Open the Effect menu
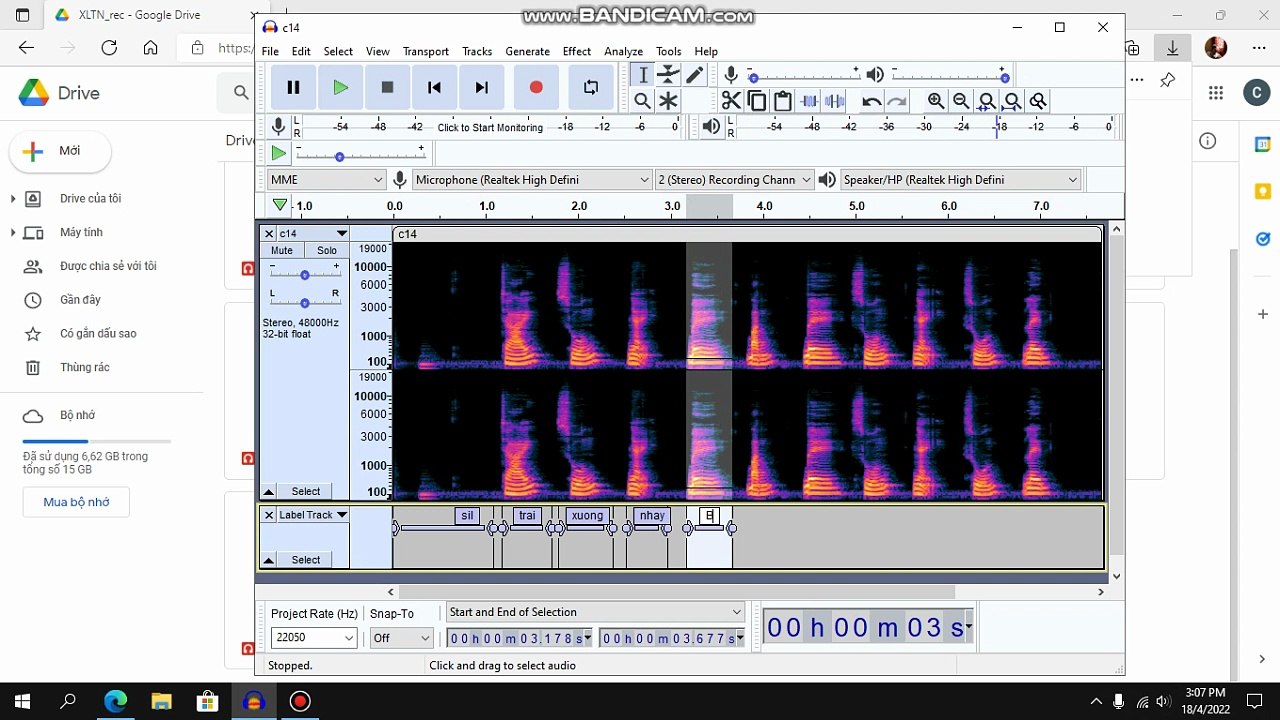 click(576, 51)
